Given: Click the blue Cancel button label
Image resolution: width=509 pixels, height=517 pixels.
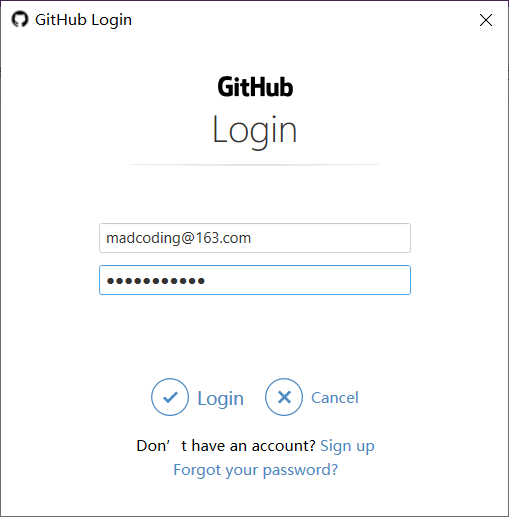Looking at the screenshot, I should [335, 398].
